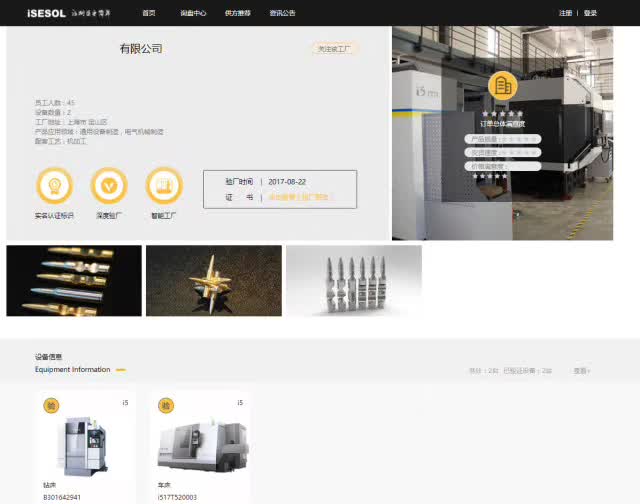Click the yellow factory document icon
This screenshot has width=640, height=504.
pos(503,85)
